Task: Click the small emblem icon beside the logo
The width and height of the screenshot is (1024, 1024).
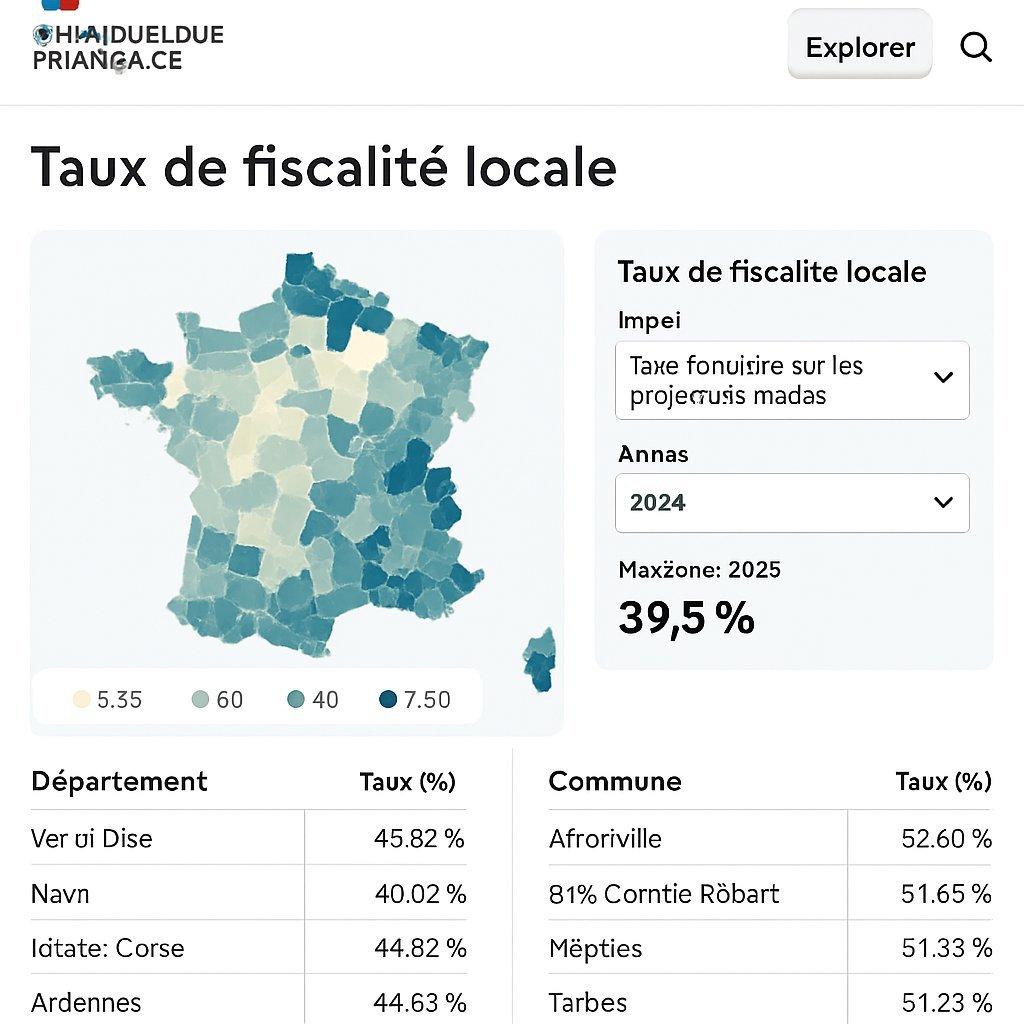Action: (42, 35)
